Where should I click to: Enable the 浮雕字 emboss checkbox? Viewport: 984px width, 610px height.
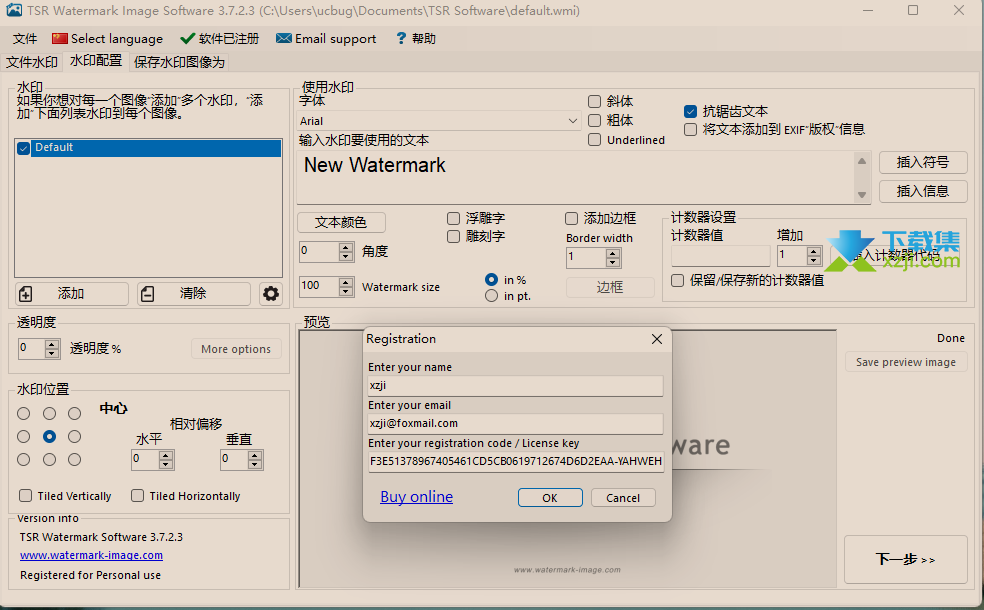coord(453,218)
